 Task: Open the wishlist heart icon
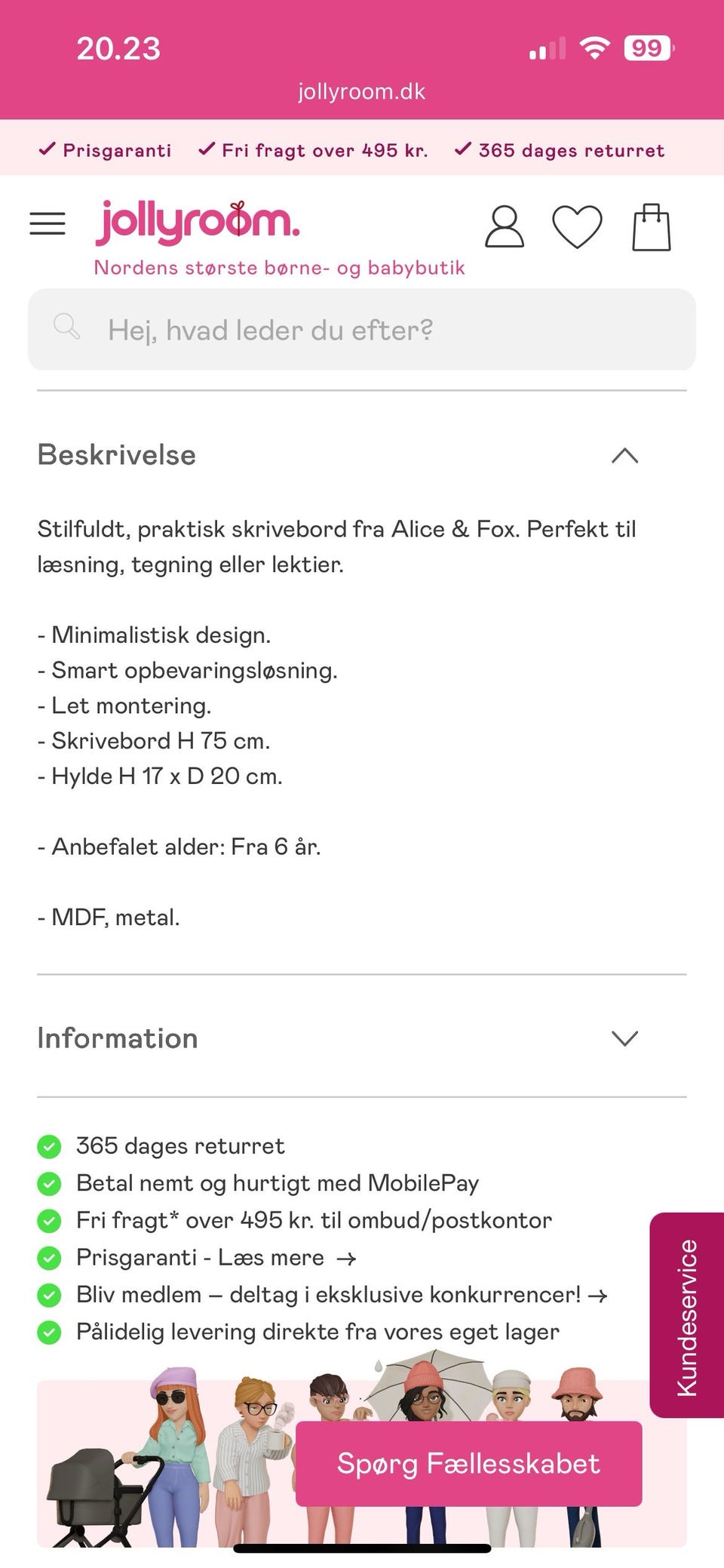577,226
